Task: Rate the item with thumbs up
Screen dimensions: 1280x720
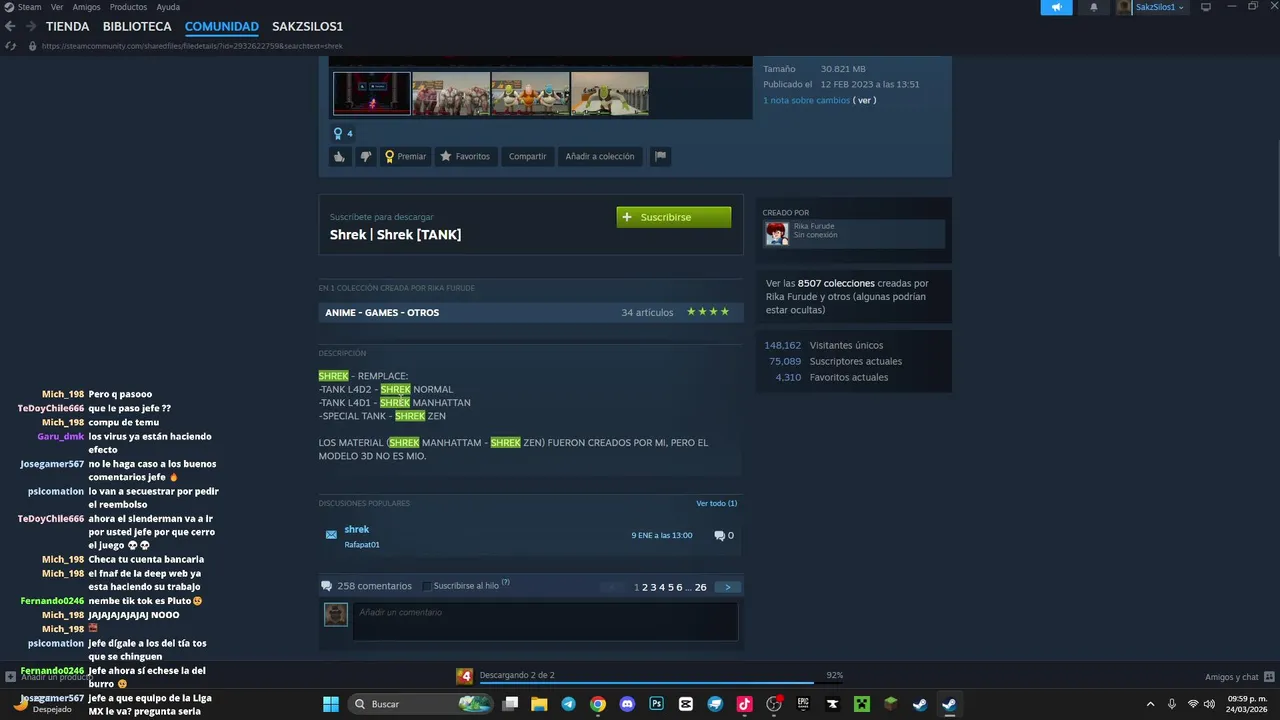Action: [340, 156]
